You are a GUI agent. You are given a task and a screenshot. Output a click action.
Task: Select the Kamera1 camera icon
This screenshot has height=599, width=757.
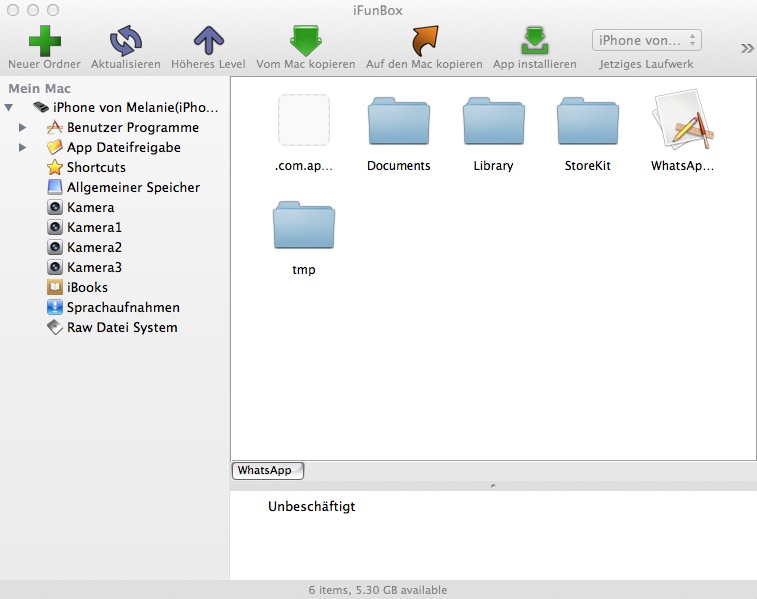coord(55,227)
